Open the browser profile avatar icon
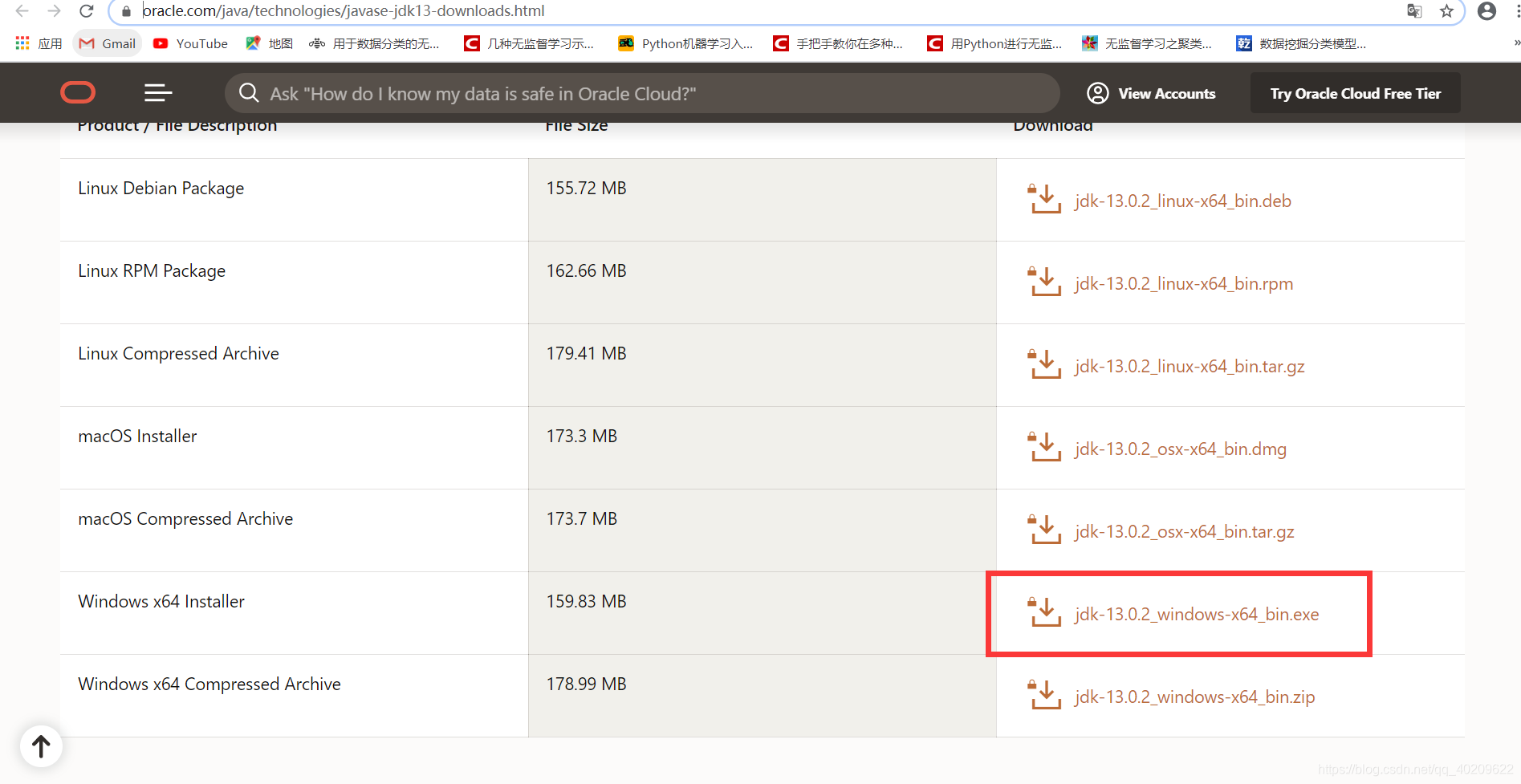This screenshot has height=784, width=1521. pyautogui.click(x=1486, y=11)
